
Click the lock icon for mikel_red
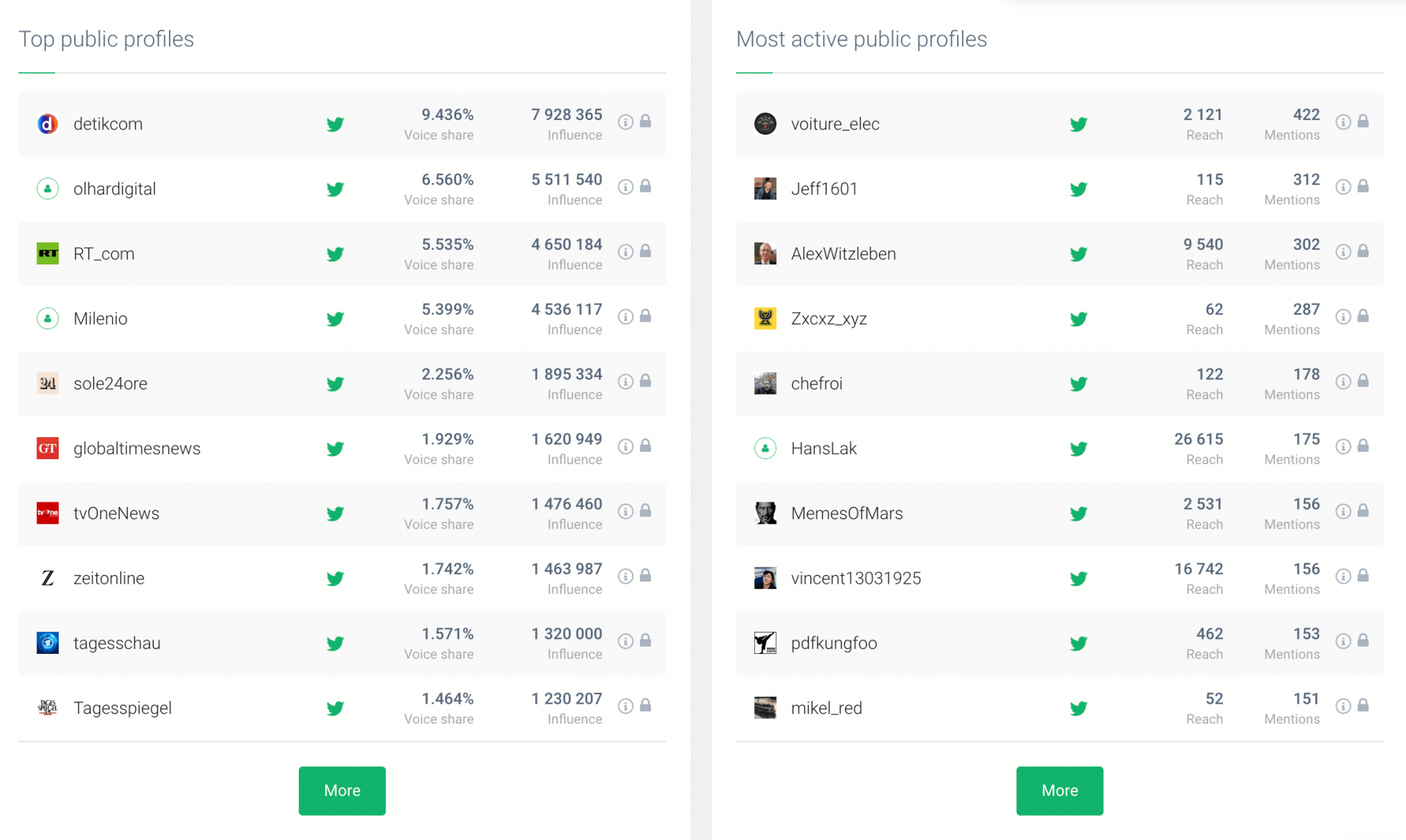(1363, 705)
